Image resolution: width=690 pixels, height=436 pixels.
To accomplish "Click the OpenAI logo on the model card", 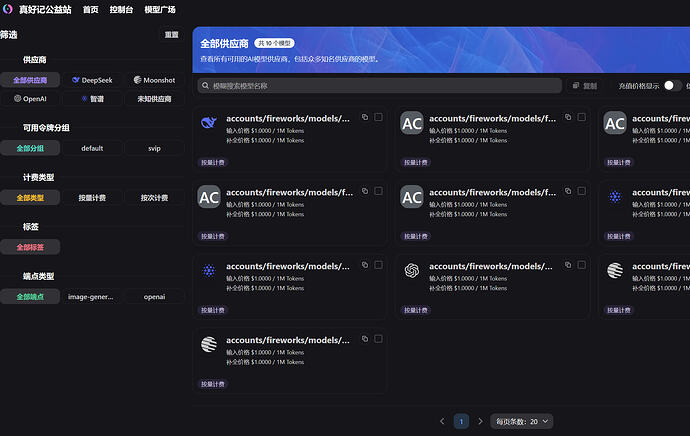I will (x=412, y=271).
